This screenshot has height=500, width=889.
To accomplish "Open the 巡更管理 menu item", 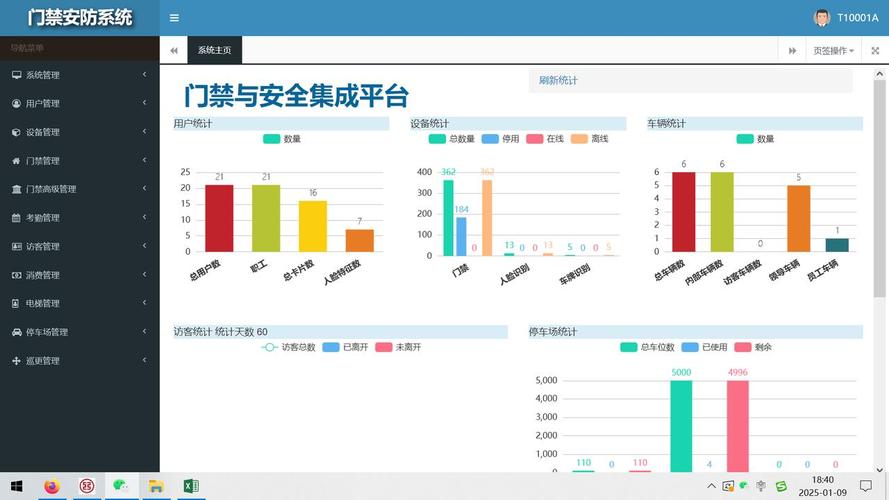I will [79, 361].
